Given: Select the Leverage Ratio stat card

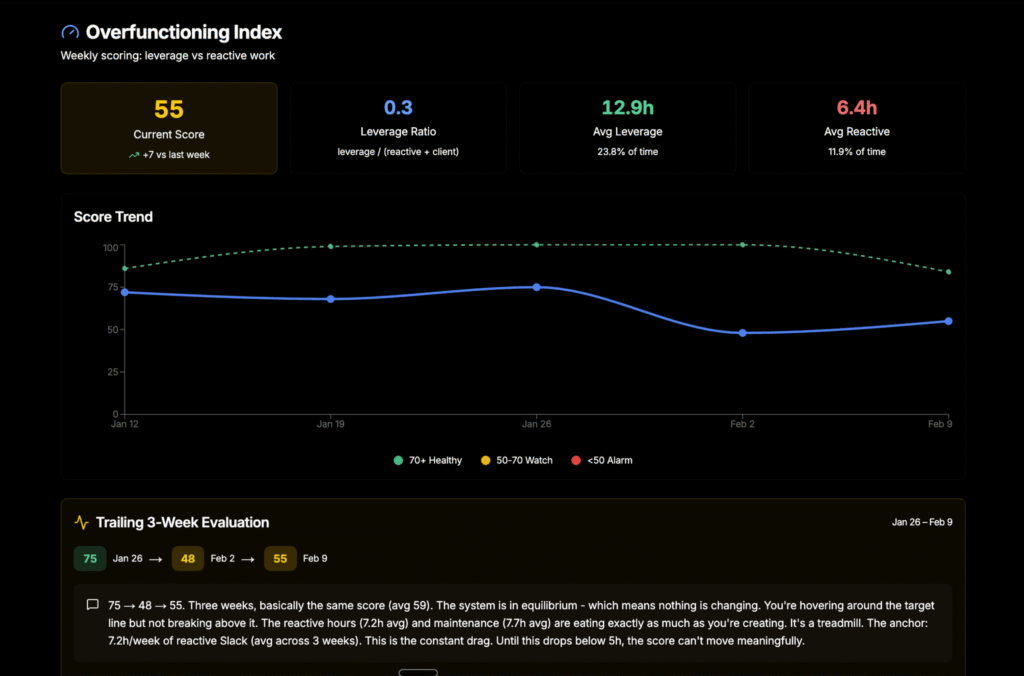Looking at the screenshot, I should (x=398, y=128).
